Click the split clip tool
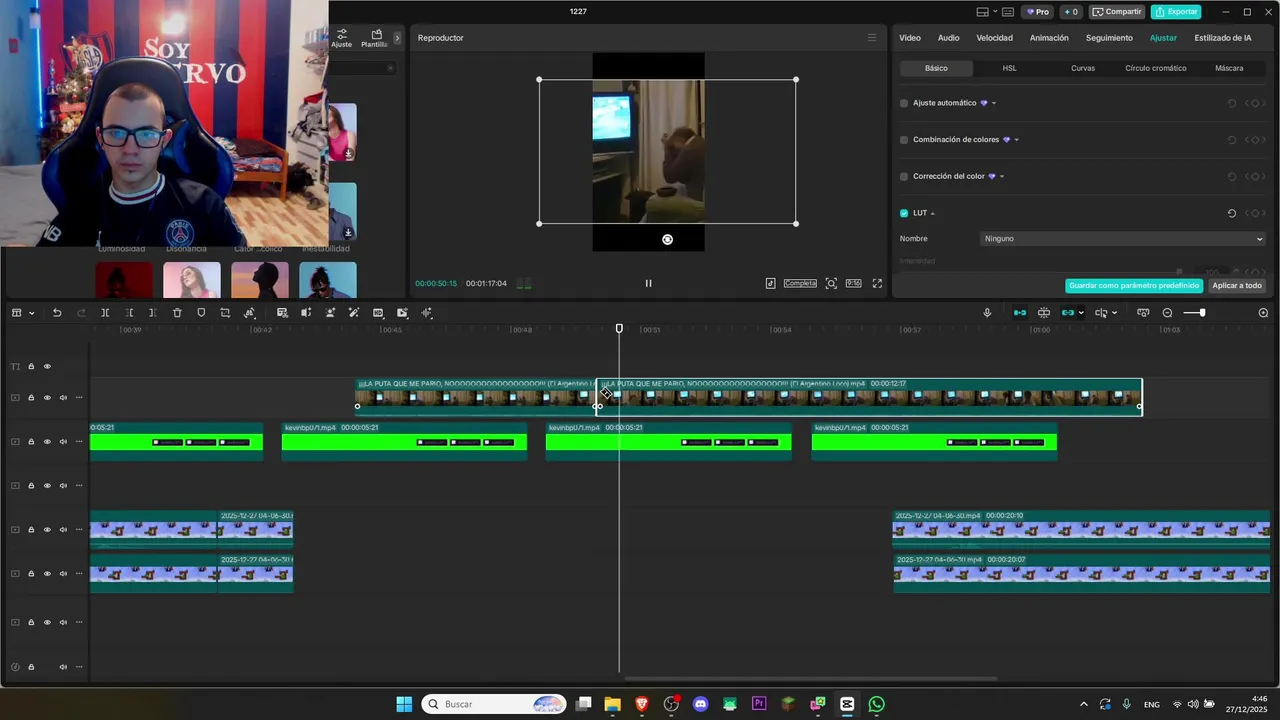This screenshot has width=1280, height=720. (x=105, y=313)
